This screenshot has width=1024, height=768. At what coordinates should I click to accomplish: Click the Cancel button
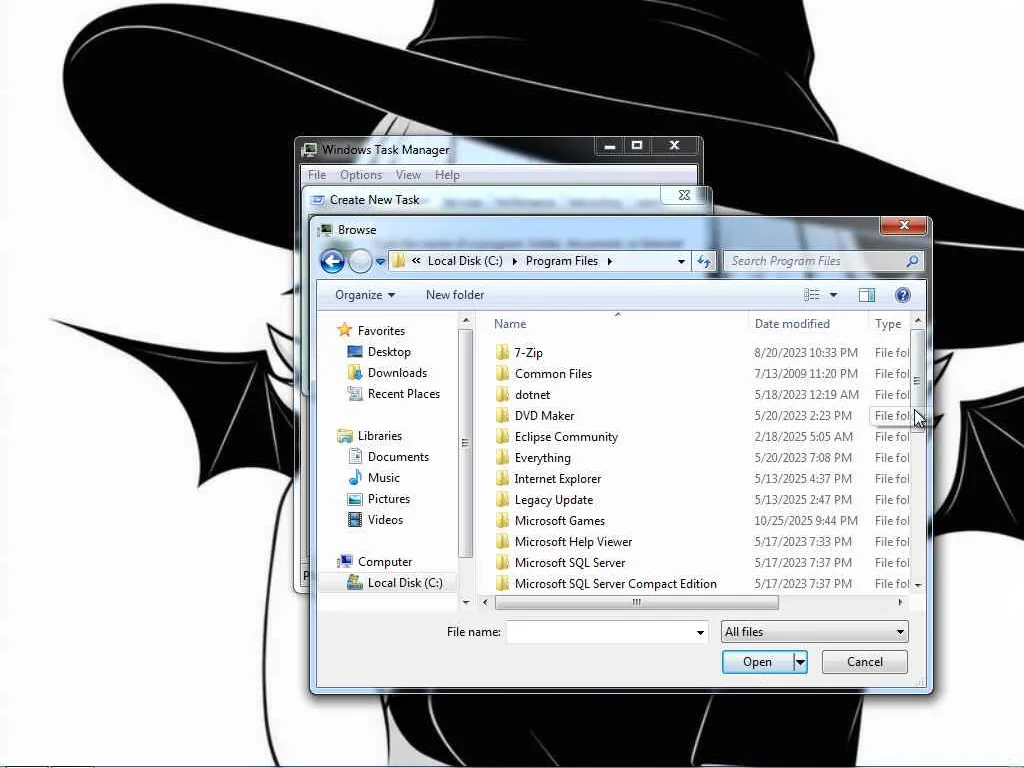865,662
